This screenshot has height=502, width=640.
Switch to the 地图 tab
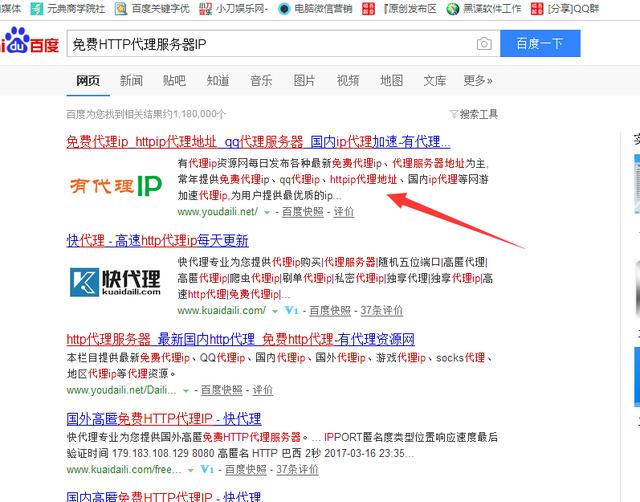tap(391, 80)
